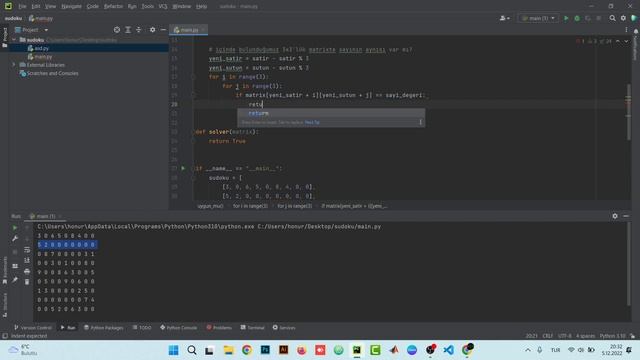The height and width of the screenshot is (360, 640).
Task: Toggle scroll to end in the Run console
Action: click(27, 260)
